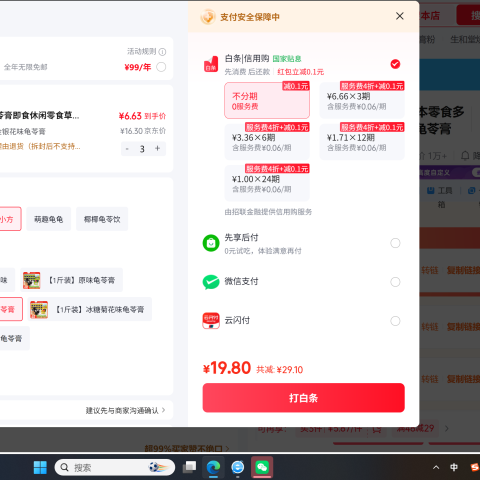This screenshot has height=480, width=480.
Task: Enable the ¥99/年 free shipping option
Action: click(x=161, y=67)
